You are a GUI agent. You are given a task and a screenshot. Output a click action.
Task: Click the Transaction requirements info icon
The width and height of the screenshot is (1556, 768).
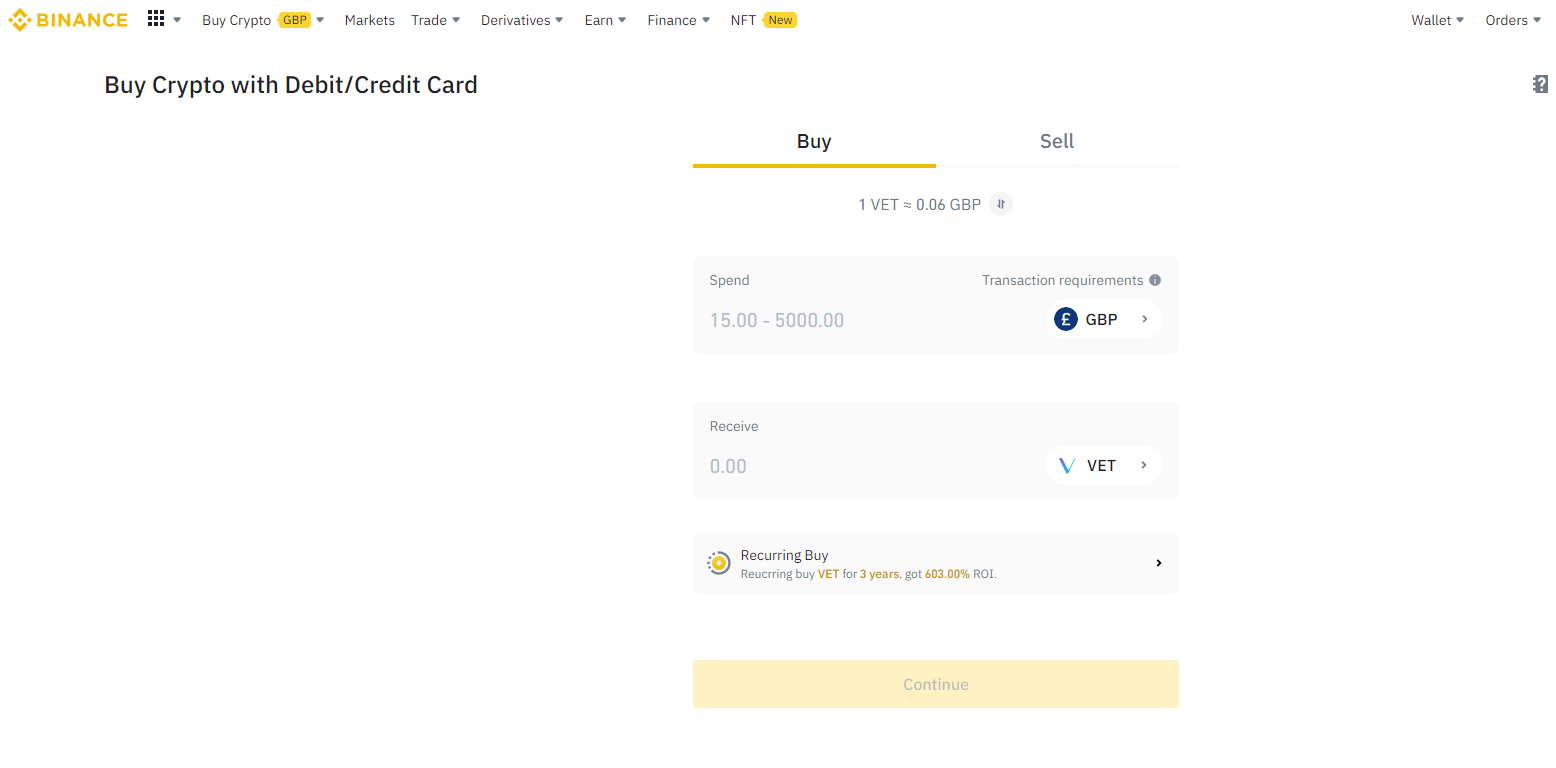tap(1155, 280)
